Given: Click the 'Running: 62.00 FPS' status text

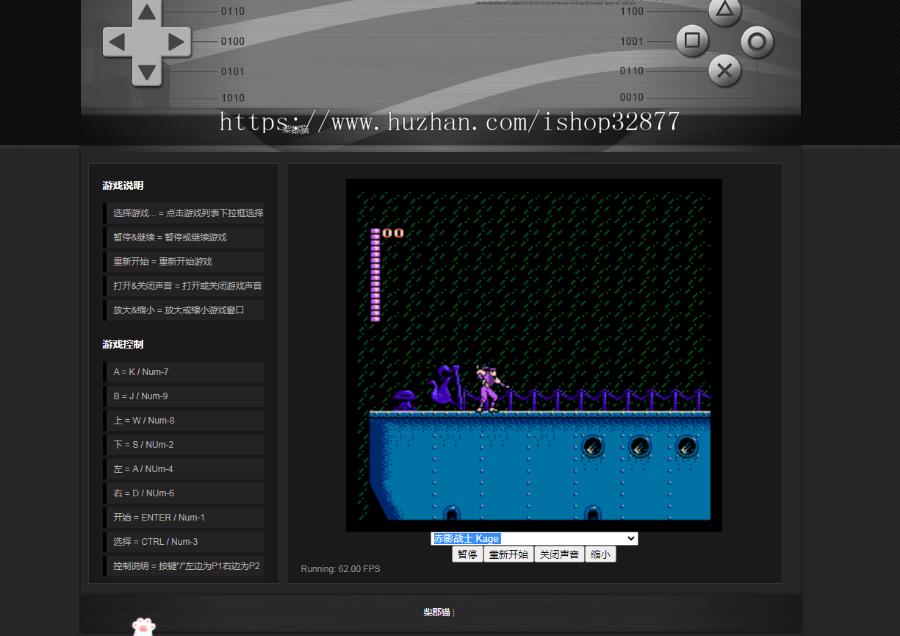Looking at the screenshot, I should click(x=340, y=569).
